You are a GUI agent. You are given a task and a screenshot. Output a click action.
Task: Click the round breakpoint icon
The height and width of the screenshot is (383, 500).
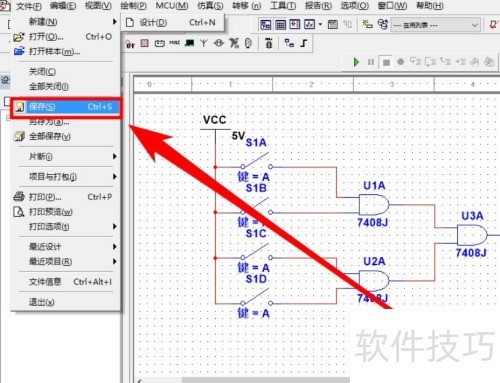401,62
